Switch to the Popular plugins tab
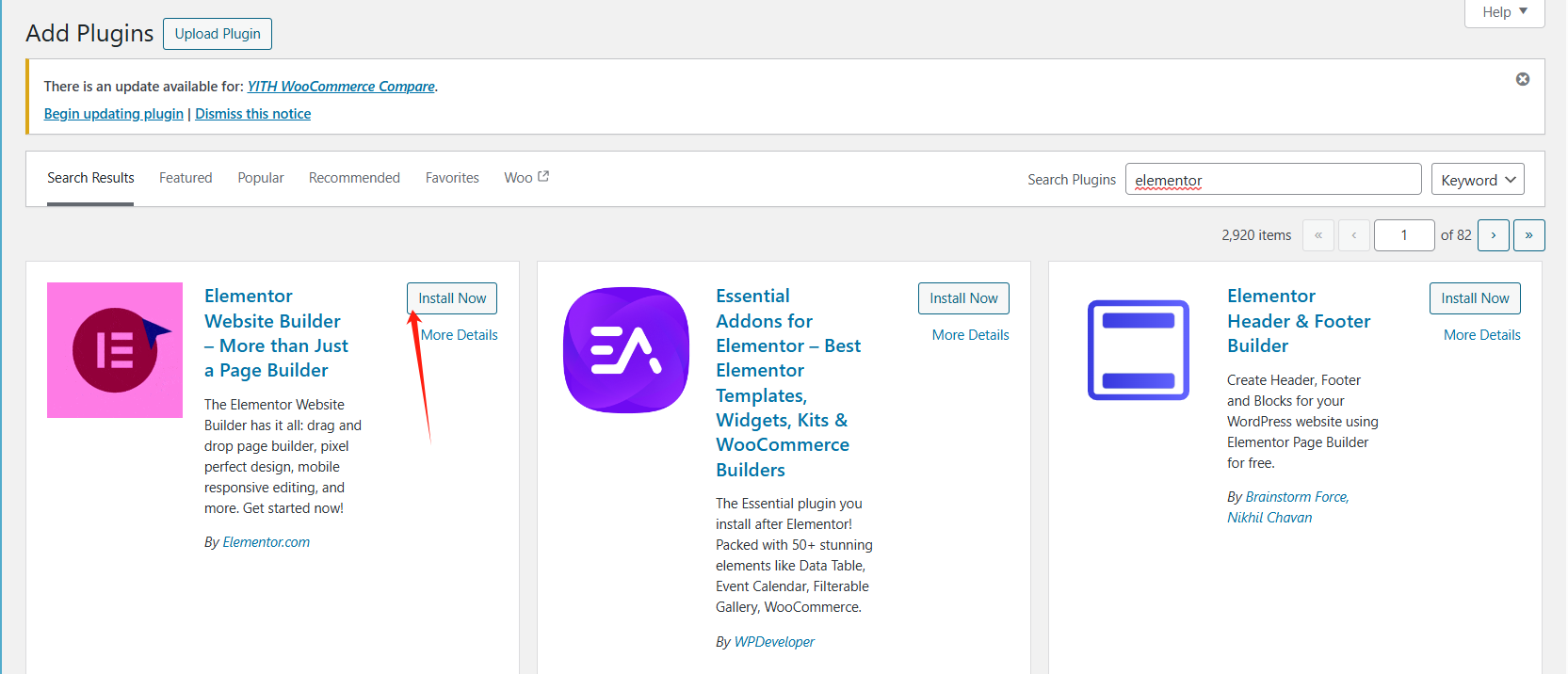 (261, 178)
